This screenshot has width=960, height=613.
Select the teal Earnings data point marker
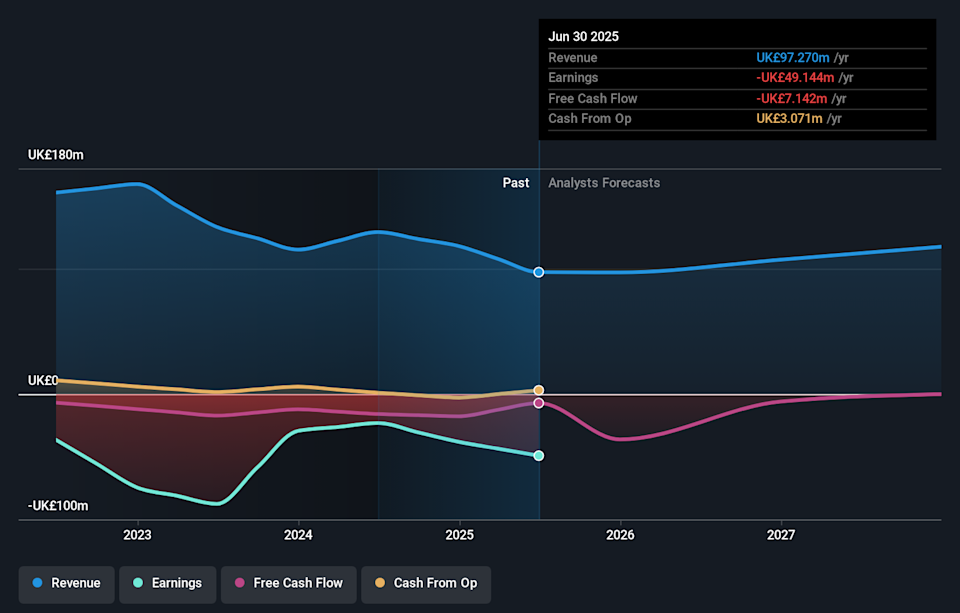point(539,456)
